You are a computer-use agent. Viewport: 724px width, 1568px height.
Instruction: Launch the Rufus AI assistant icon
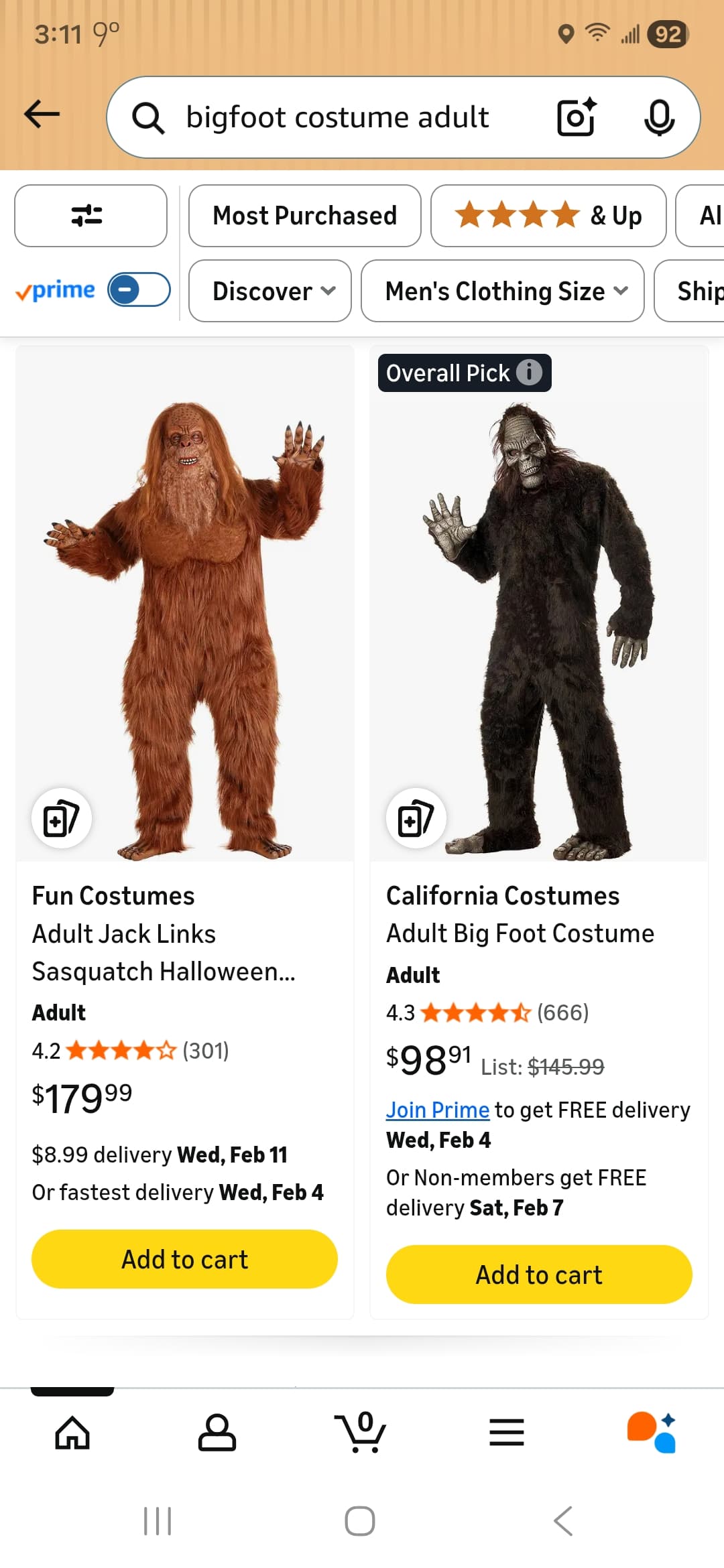(652, 1433)
